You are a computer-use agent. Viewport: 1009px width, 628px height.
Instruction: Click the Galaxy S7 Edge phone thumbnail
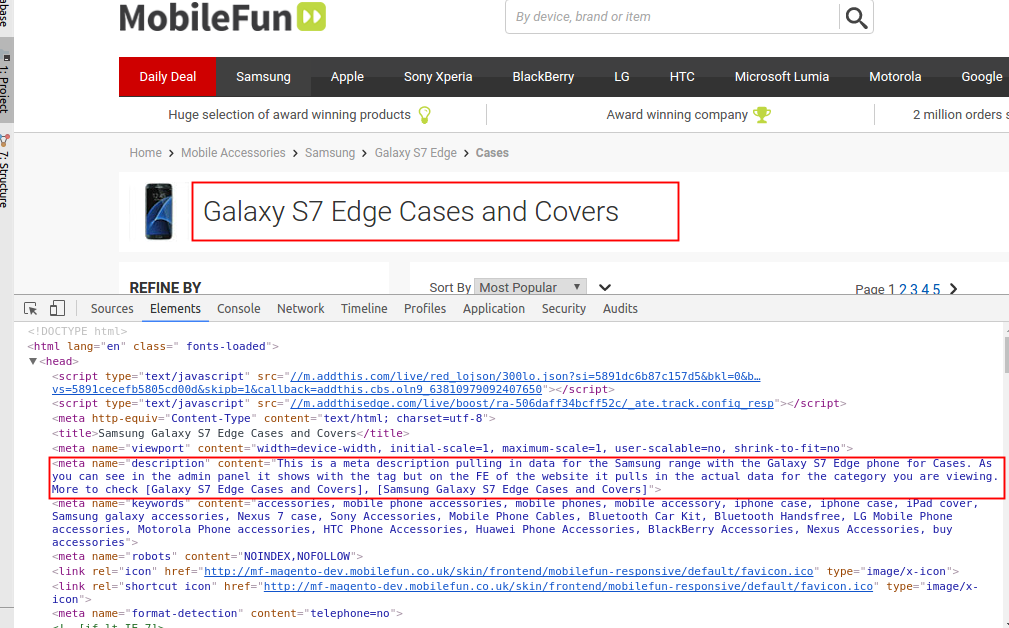click(x=159, y=212)
